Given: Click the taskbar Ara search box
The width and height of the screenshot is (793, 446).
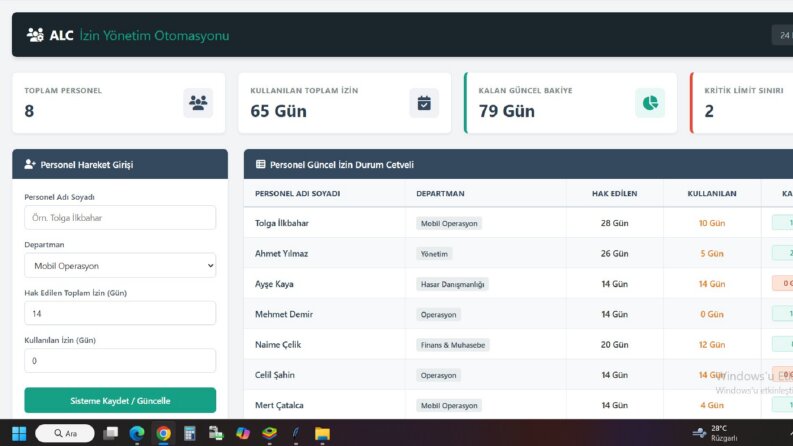Looking at the screenshot, I should click(65, 433).
